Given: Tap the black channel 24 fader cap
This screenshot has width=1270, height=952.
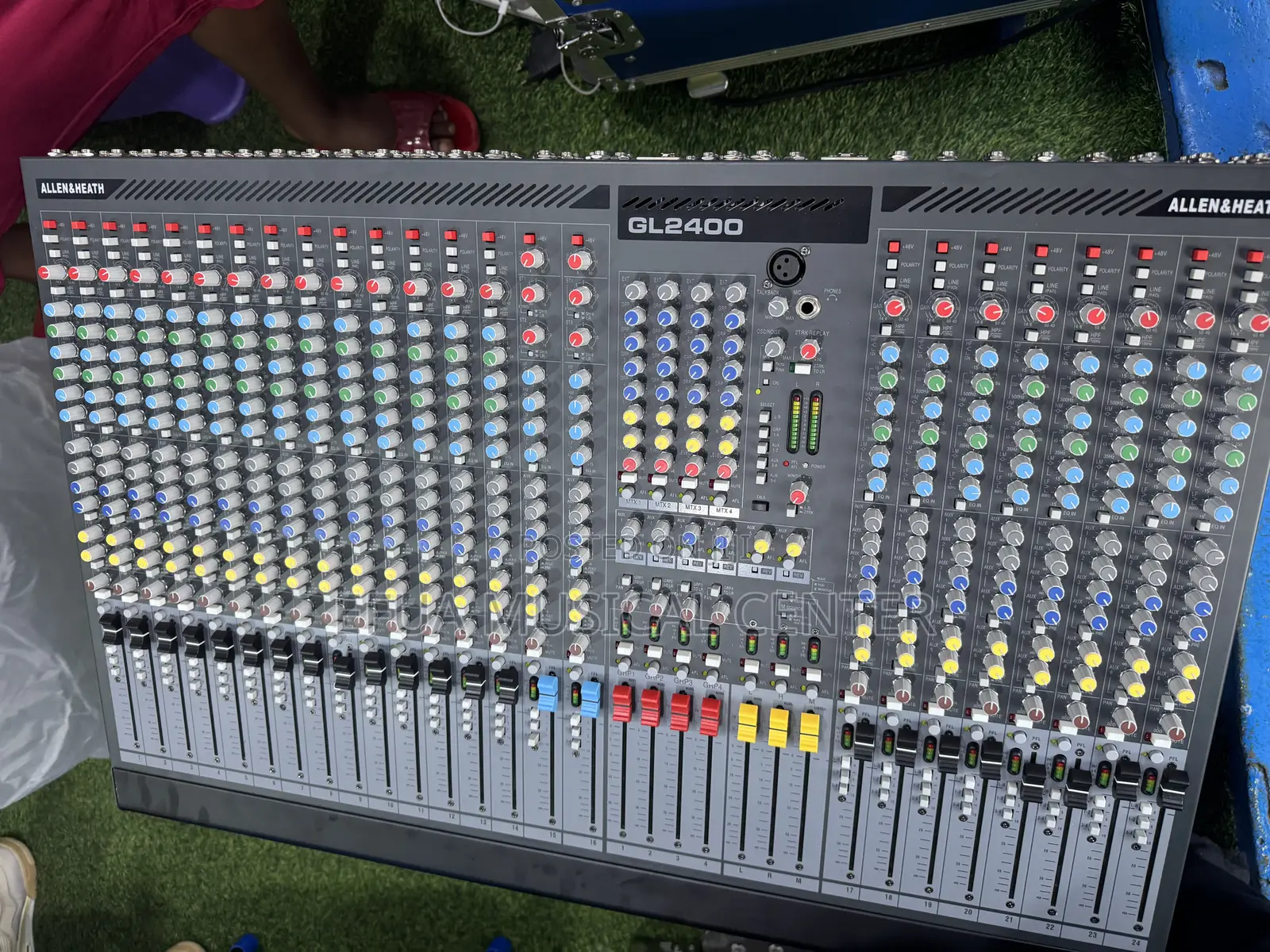Looking at the screenshot, I should click(1174, 789).
